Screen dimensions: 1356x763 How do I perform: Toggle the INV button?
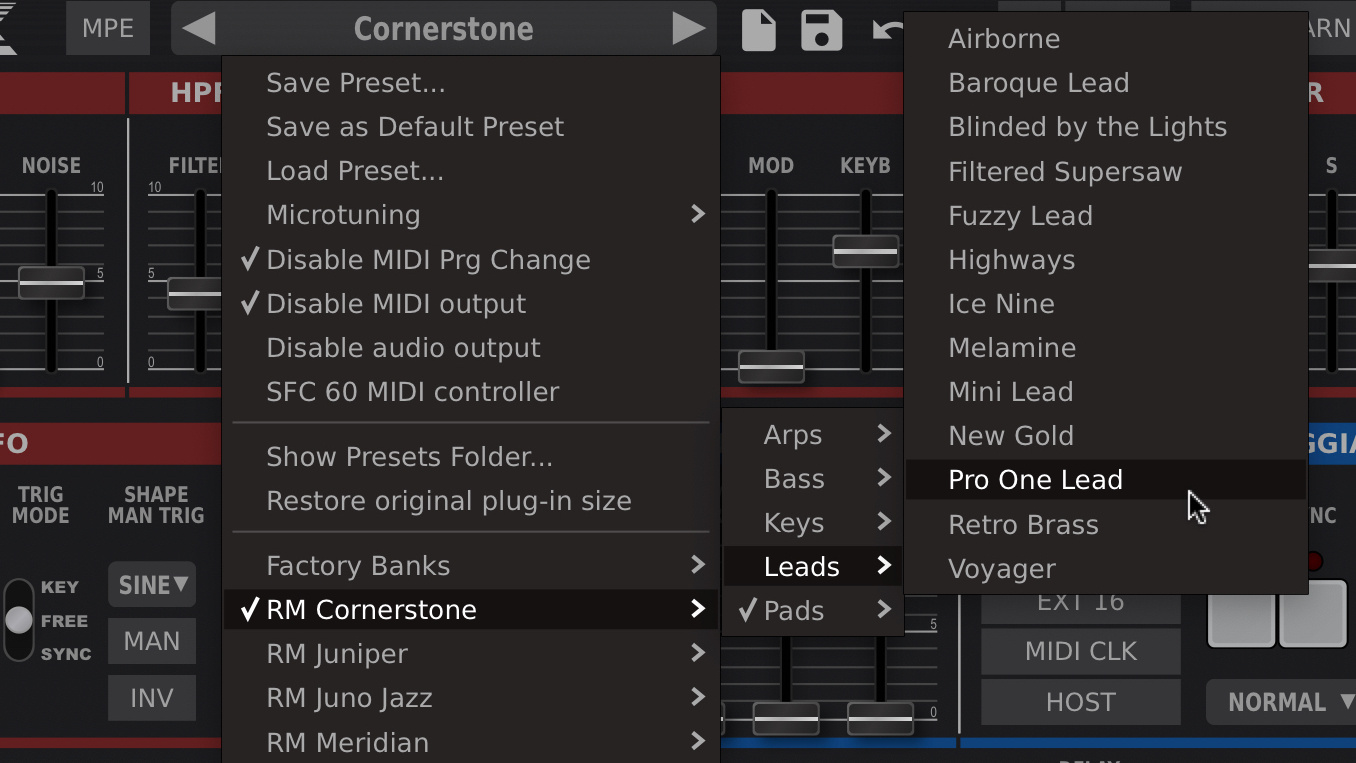152,697
